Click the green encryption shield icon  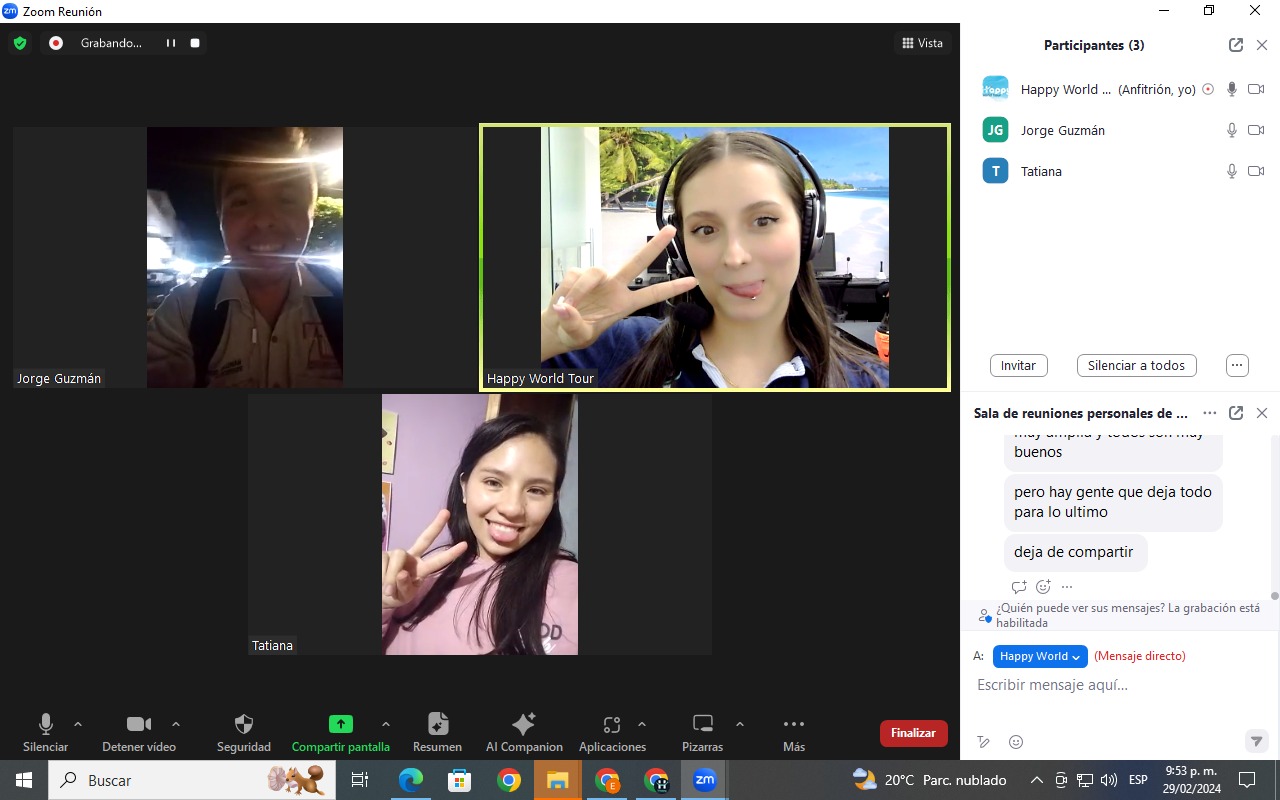point(19,43)
